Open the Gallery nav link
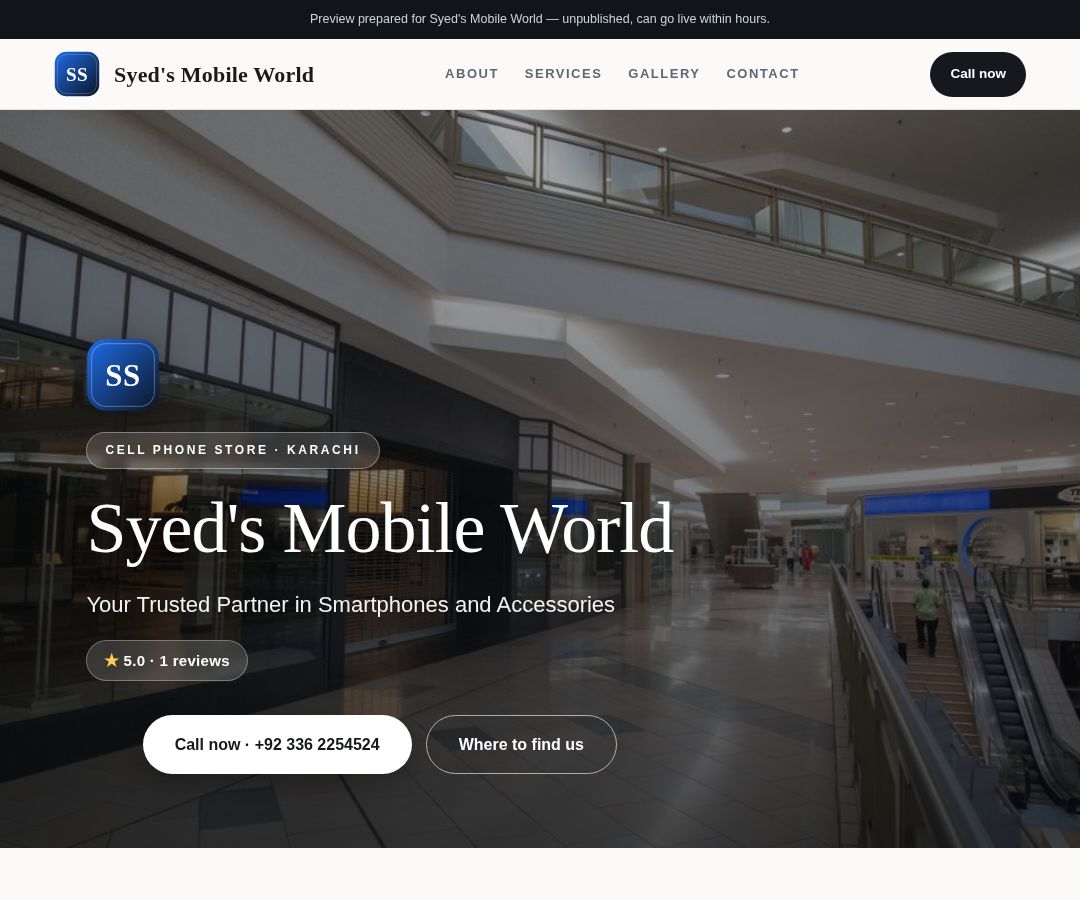Image resolution: width=1080 pixels, height=900 pixels. (x=663, y=74)
